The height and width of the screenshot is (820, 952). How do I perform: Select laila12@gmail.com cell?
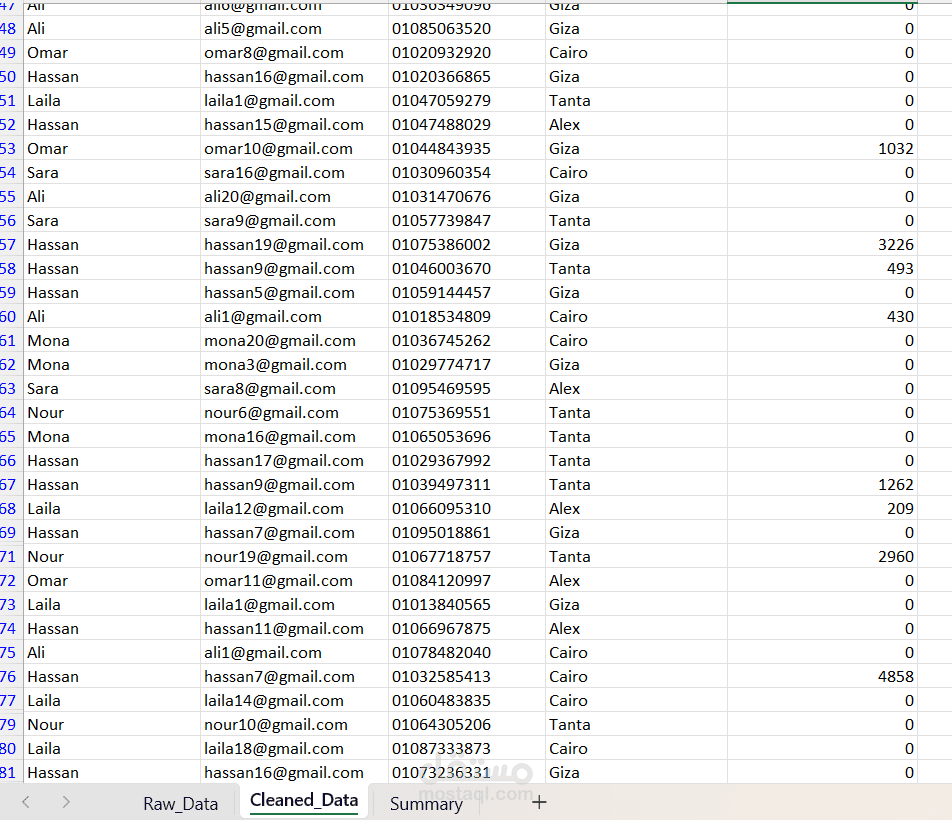pos(294,509)
